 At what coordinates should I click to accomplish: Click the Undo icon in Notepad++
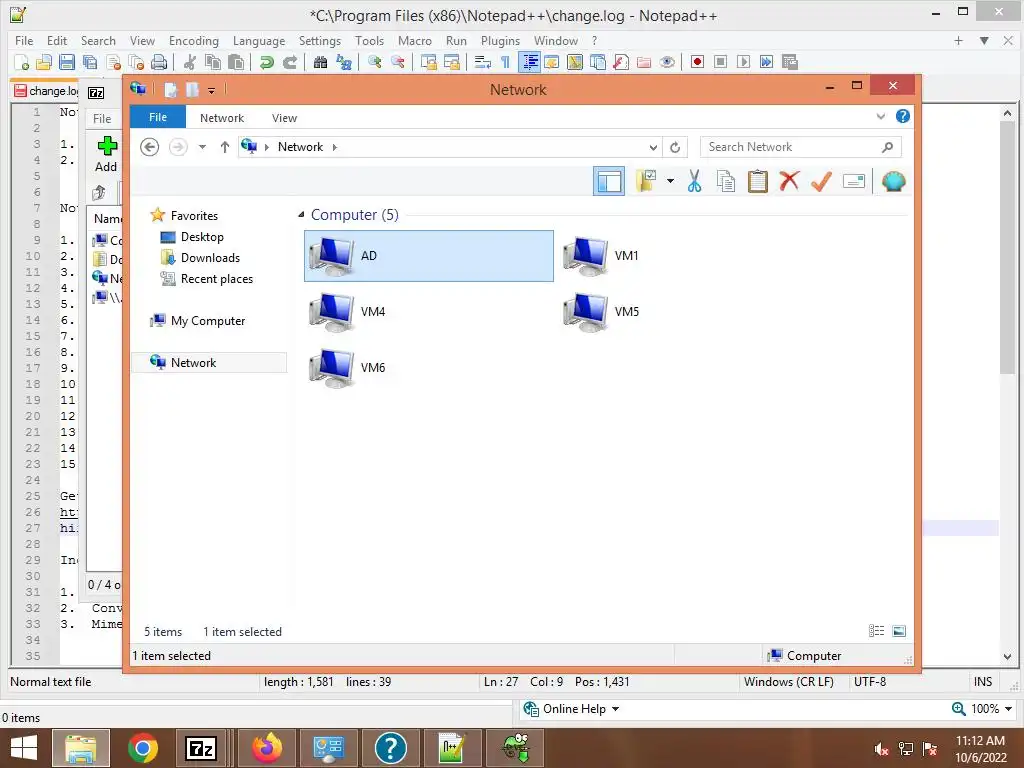(x=266, y=62)
